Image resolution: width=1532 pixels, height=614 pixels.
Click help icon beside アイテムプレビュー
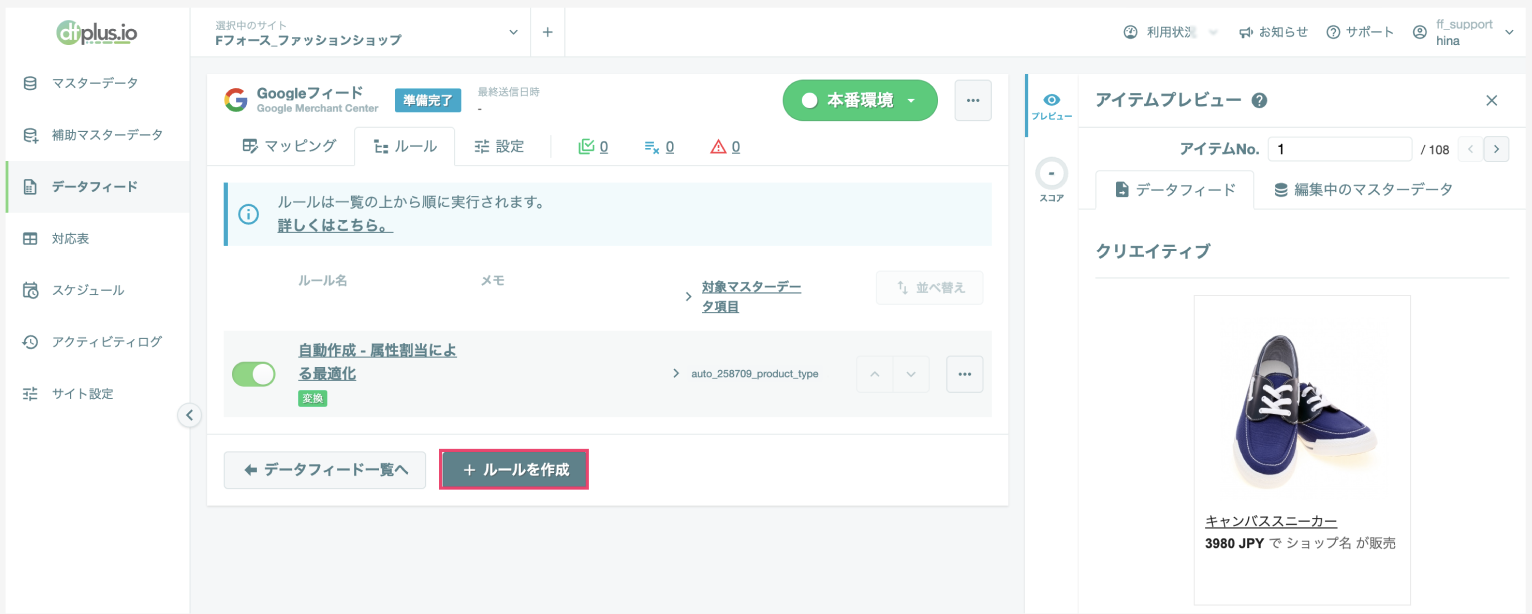(1259, 100)
